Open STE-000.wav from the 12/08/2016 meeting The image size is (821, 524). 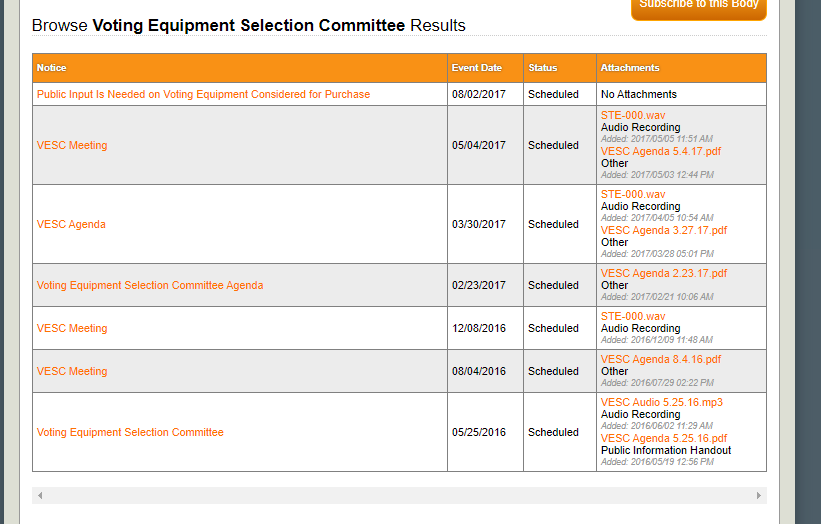point(633,316)
